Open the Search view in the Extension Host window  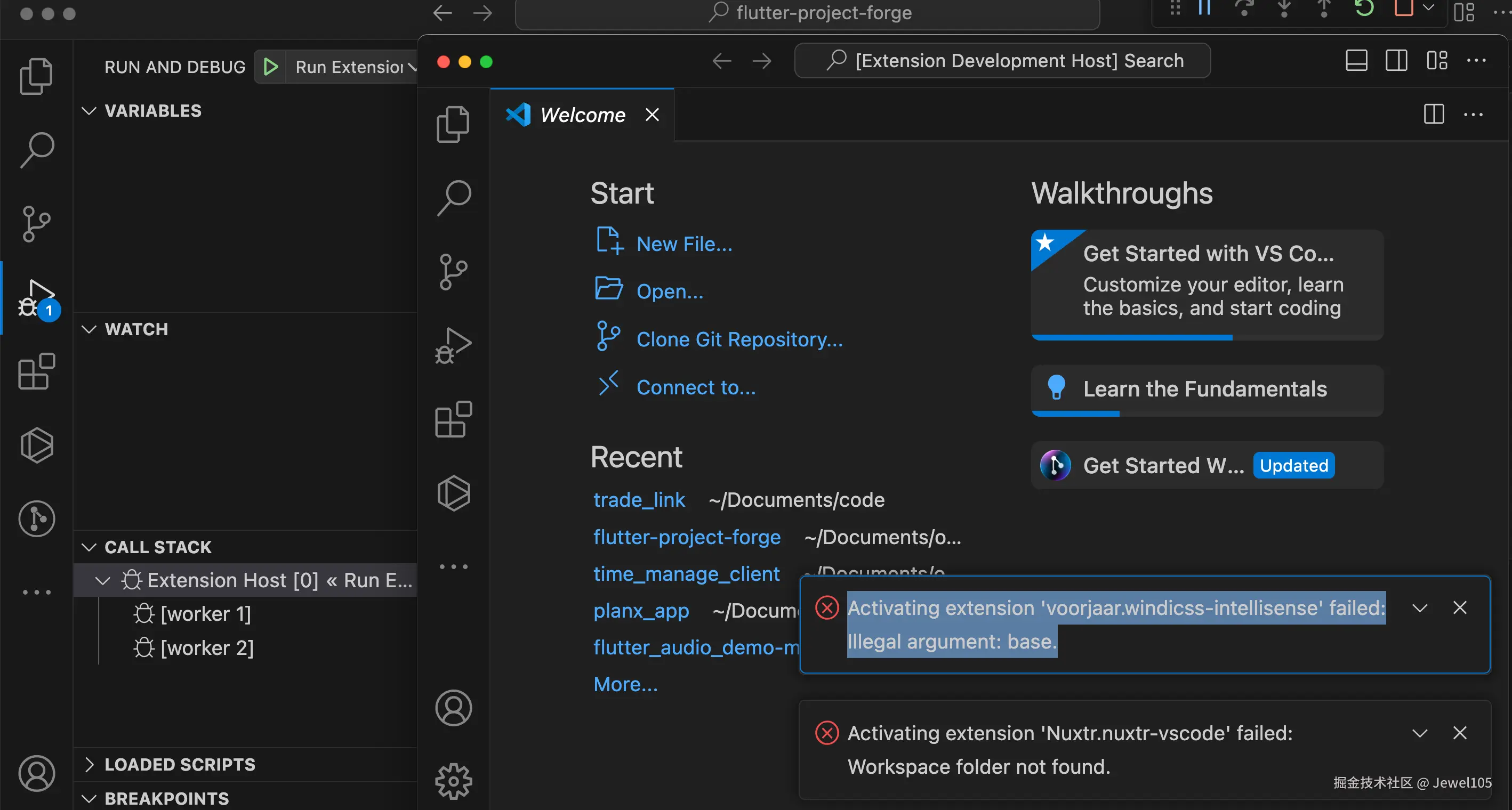click(453, 198)
